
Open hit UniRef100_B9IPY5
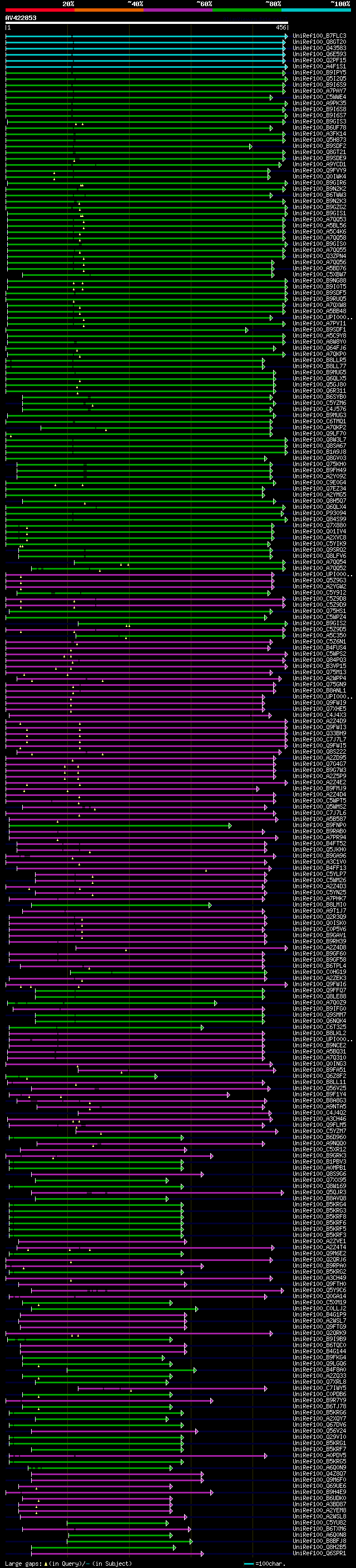319,72
